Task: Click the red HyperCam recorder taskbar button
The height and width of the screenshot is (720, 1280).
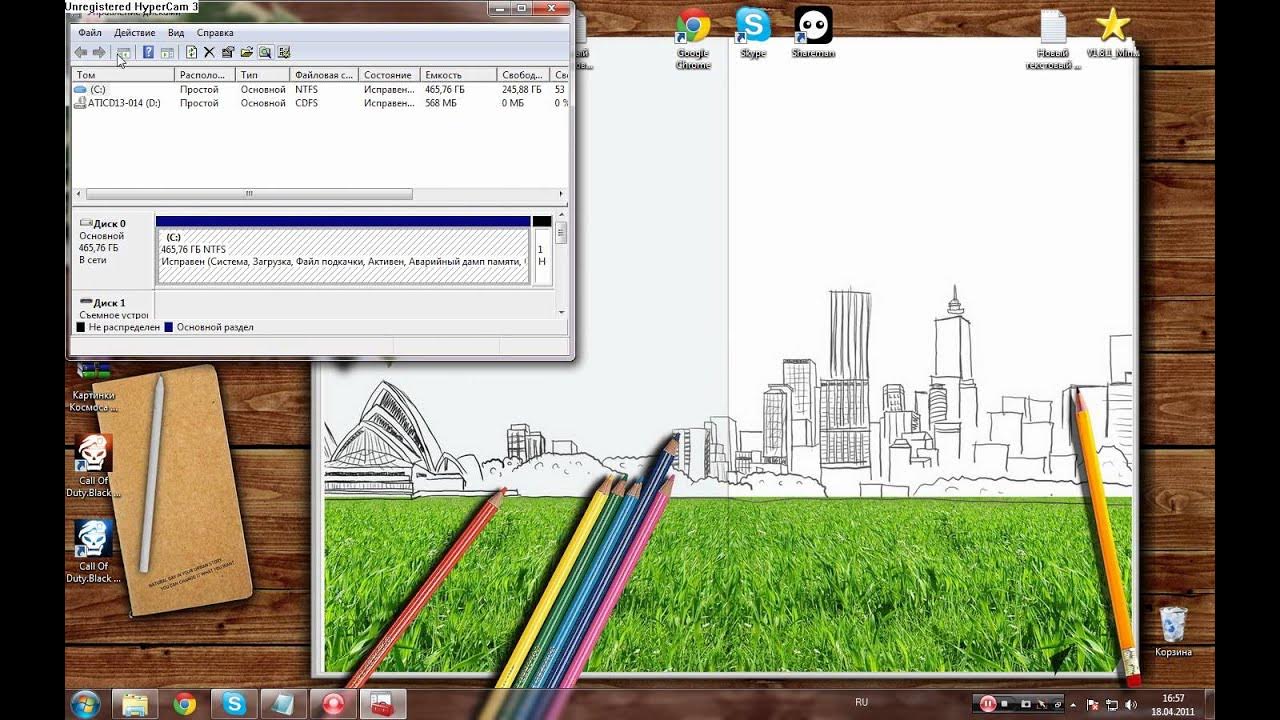Action: tap(334, 704)
